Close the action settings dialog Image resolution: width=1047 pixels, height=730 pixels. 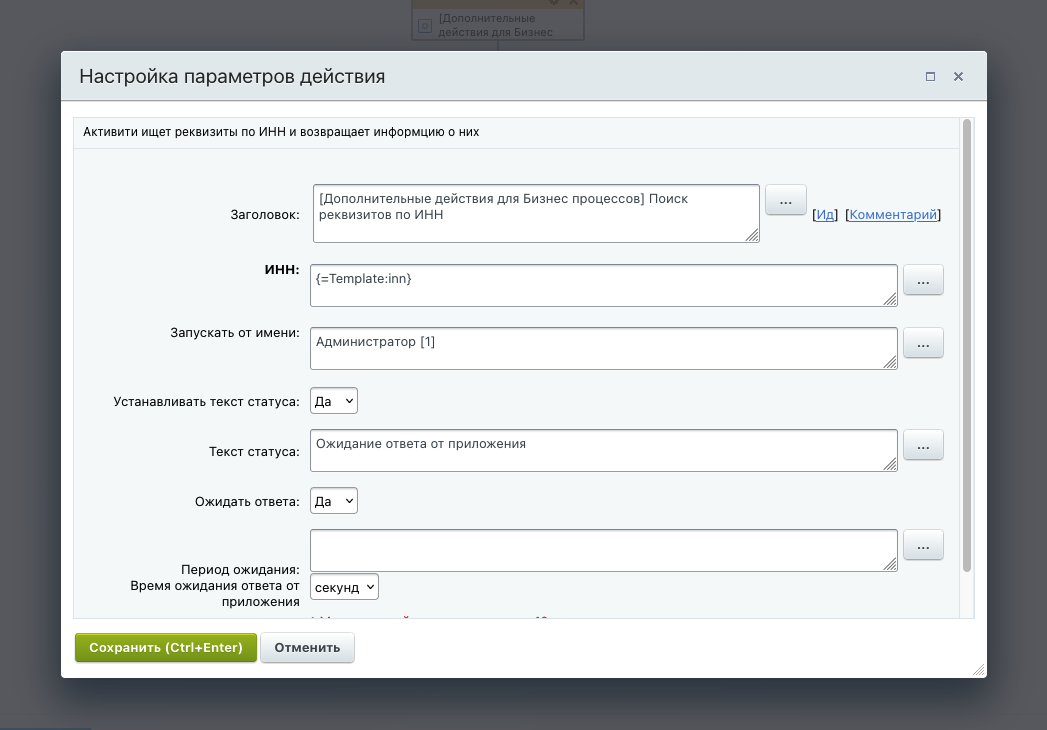click(x=958, y=77)
